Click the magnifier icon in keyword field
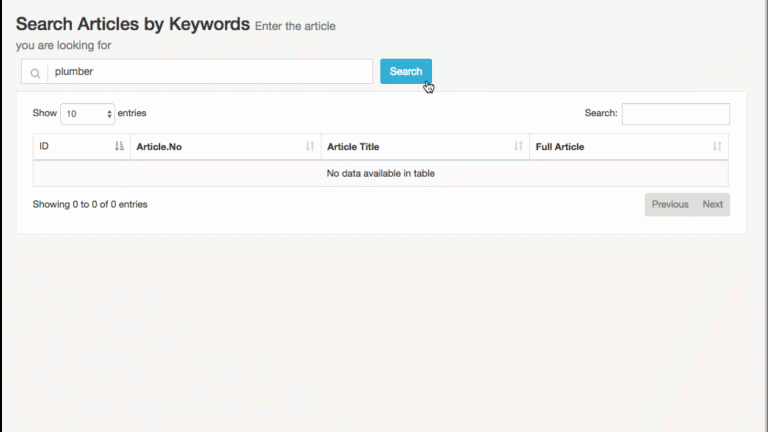The width and height of the screenshot is (768, 432). click(x=35, y=72)
